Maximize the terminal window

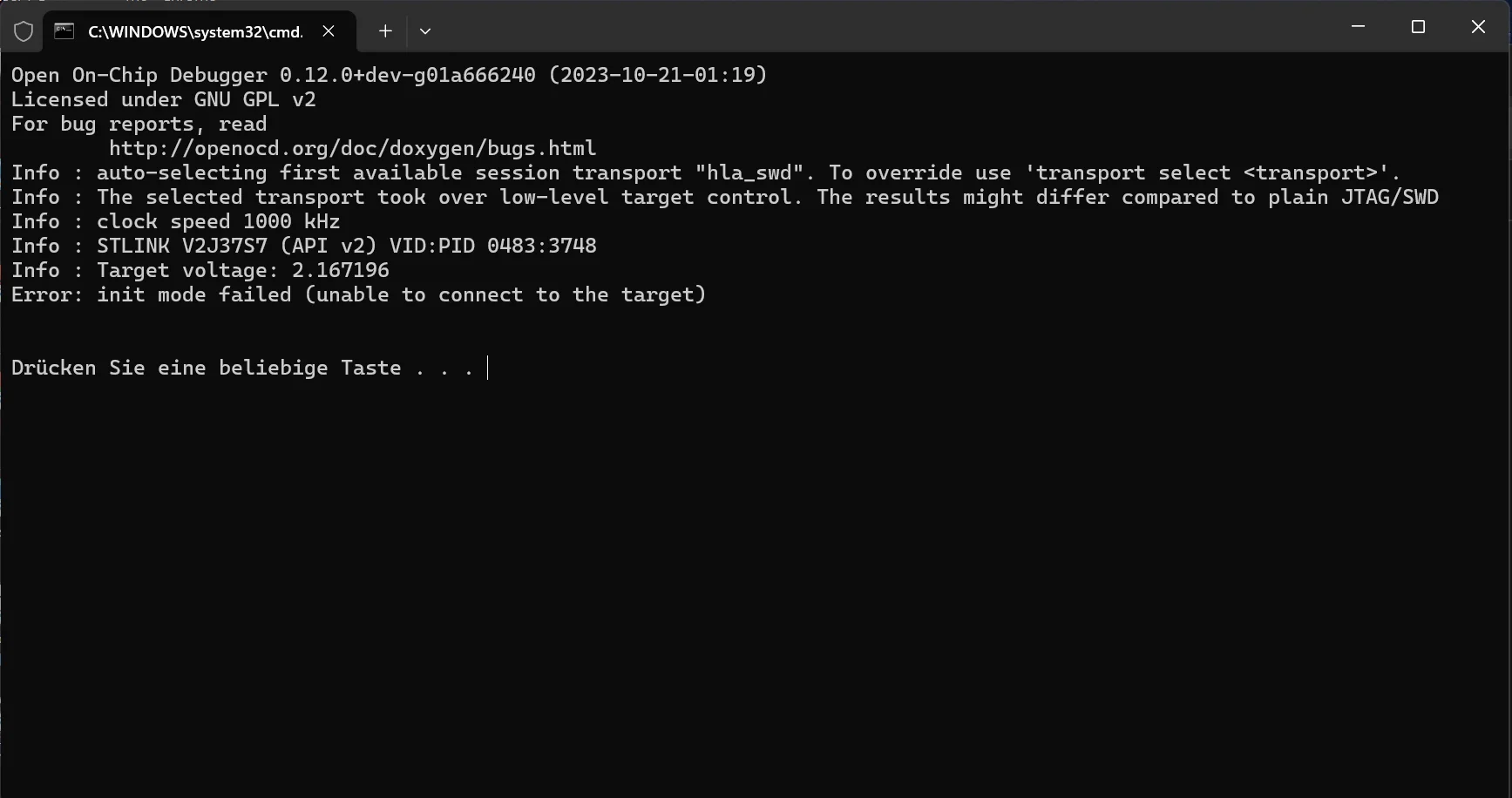1418,27
